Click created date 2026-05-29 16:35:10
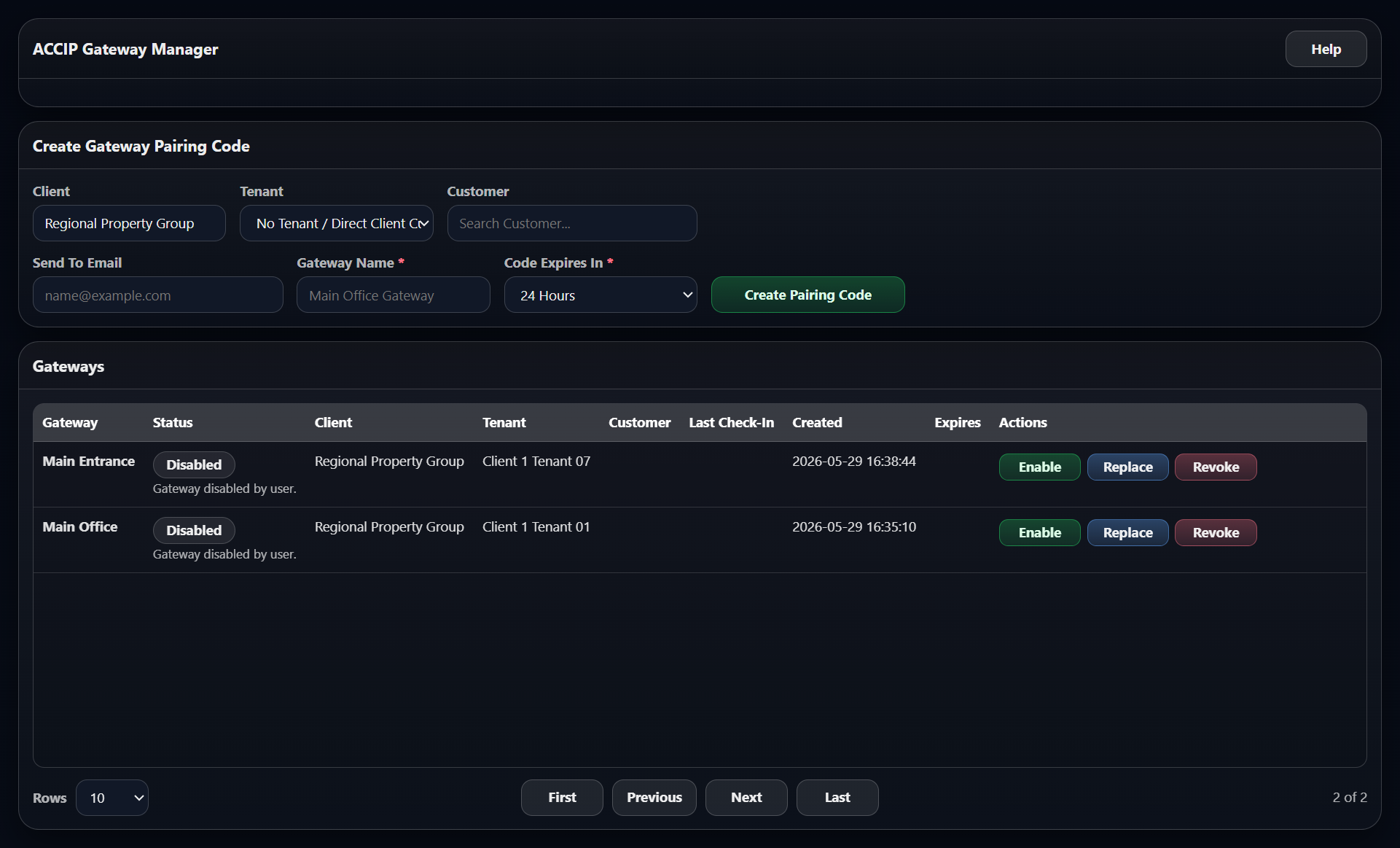This screenshot has width=1400, height=848. point(854,526)
